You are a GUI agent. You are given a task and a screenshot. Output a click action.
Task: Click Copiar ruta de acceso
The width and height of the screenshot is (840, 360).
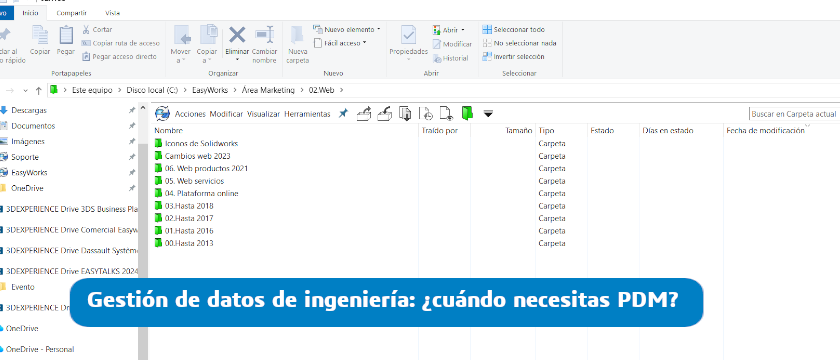(121, 43)
